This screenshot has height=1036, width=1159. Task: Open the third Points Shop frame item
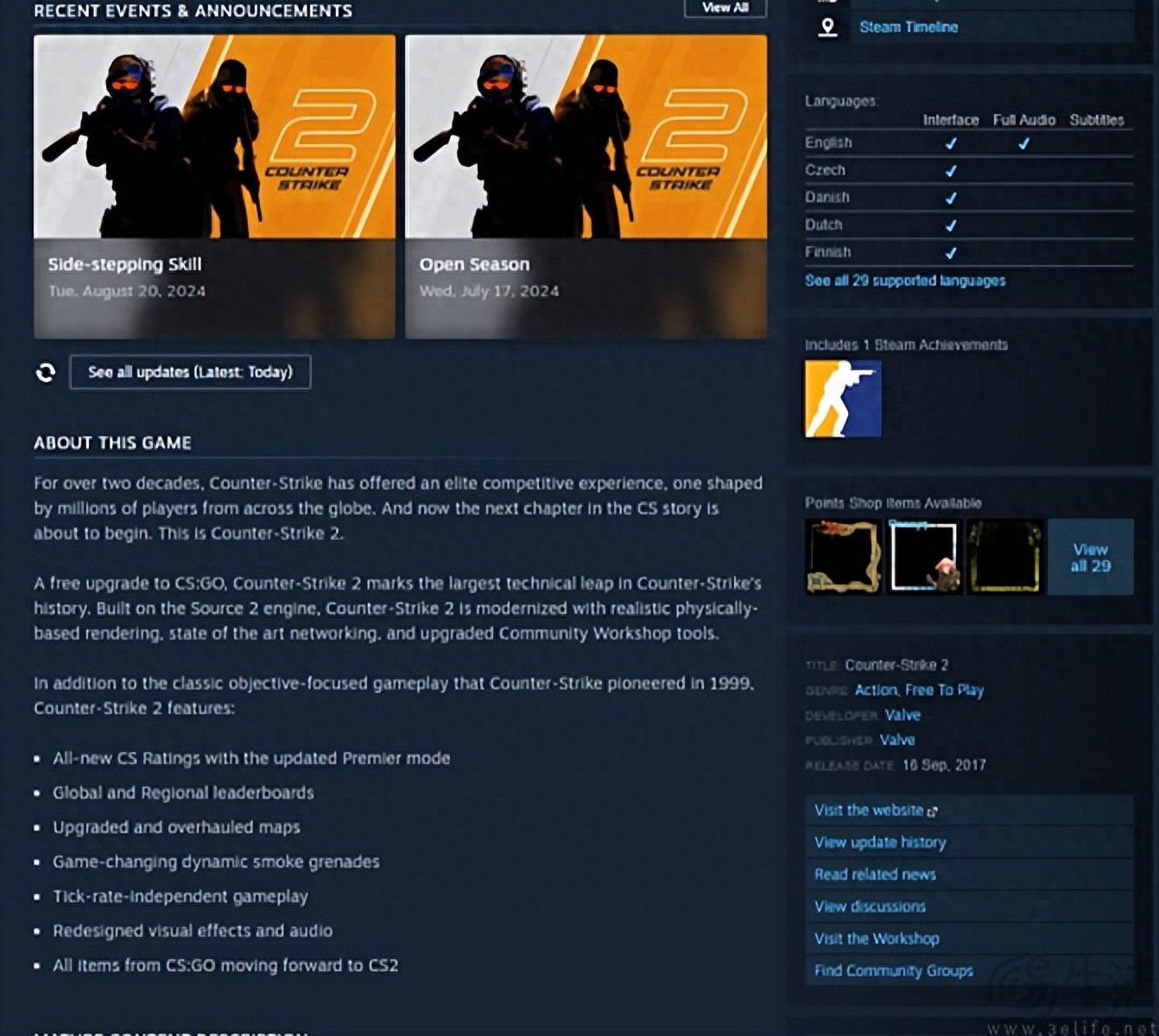click(x=1004, y=557)
